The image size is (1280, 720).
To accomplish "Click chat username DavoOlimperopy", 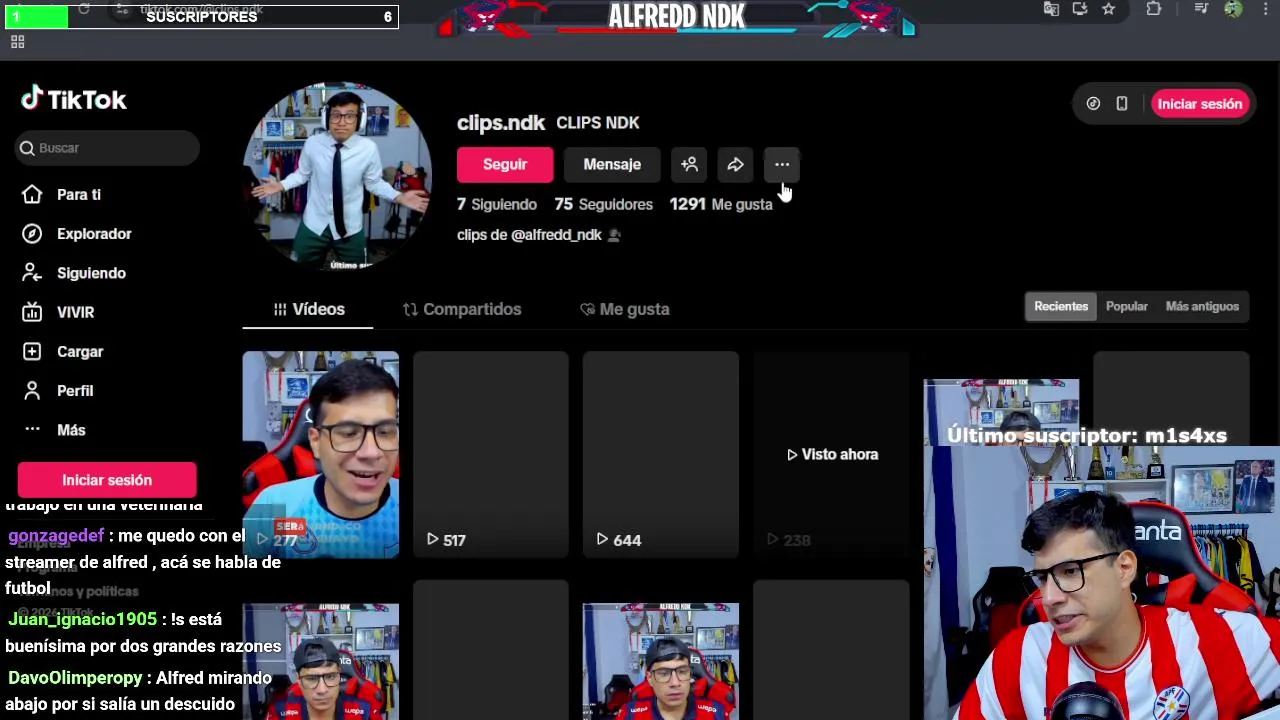I will click(76, 678).
